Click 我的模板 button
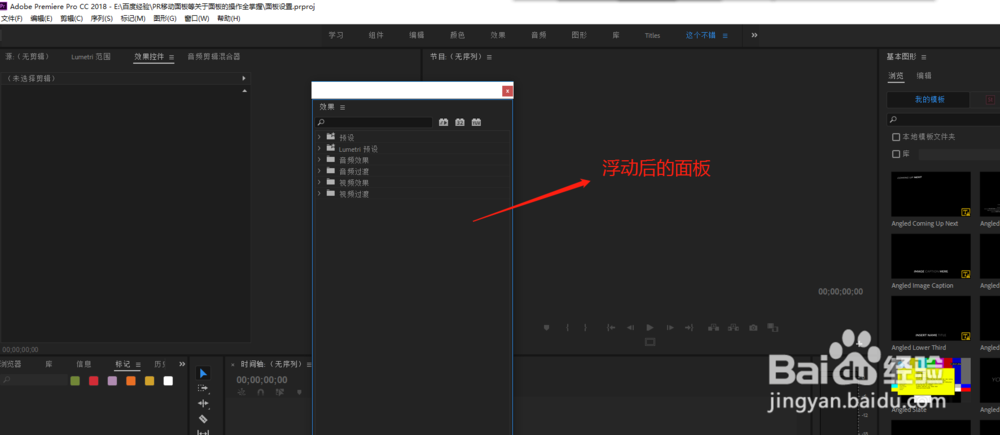Screen dimensions: 1000x435 click(x=929, y=100)
